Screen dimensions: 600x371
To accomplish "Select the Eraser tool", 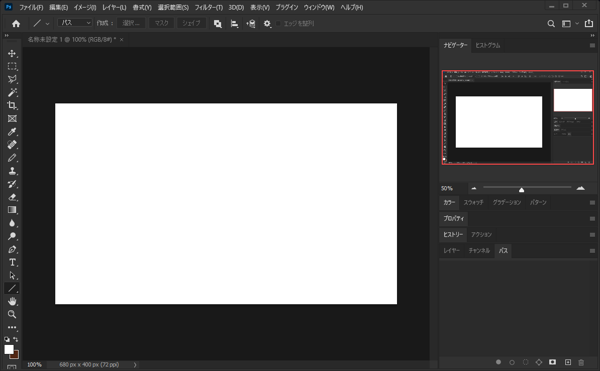I will (x=12, y=197).
